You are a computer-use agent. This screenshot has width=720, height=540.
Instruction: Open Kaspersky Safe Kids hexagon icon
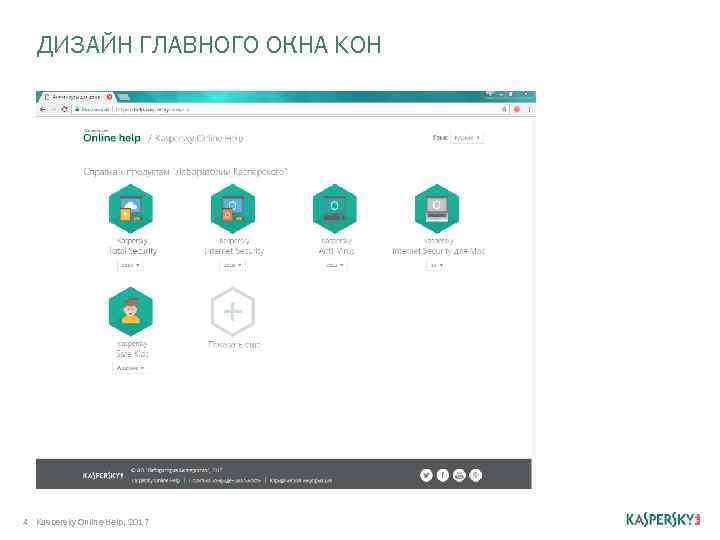[x=131, y=312]
